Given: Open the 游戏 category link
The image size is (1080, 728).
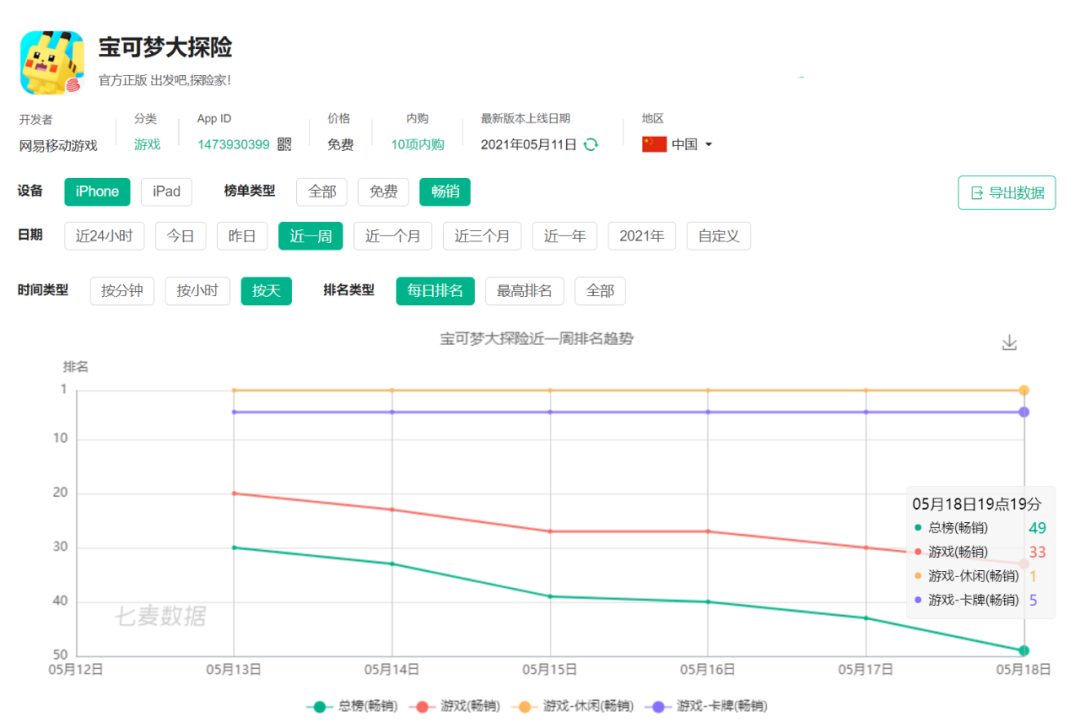Looking at the screenshot, I should (147, 144).
